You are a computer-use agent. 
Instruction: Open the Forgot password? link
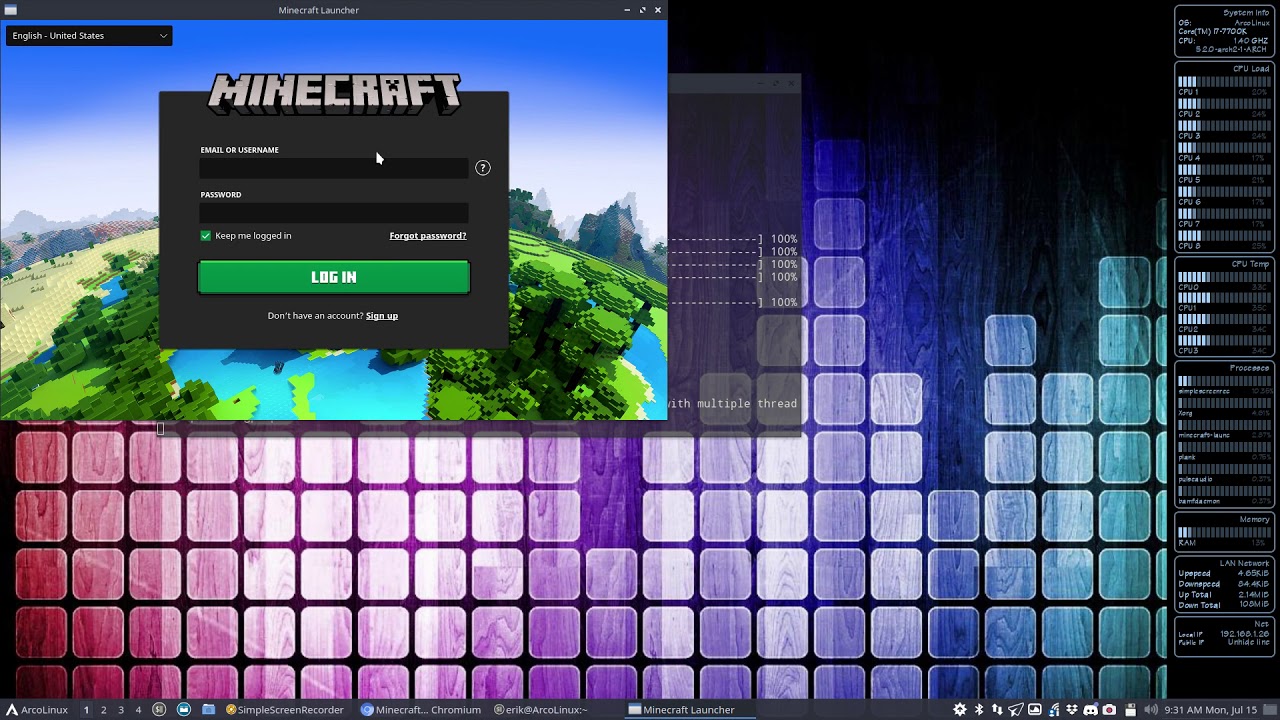pyautogui.click(x=428, y=236)
